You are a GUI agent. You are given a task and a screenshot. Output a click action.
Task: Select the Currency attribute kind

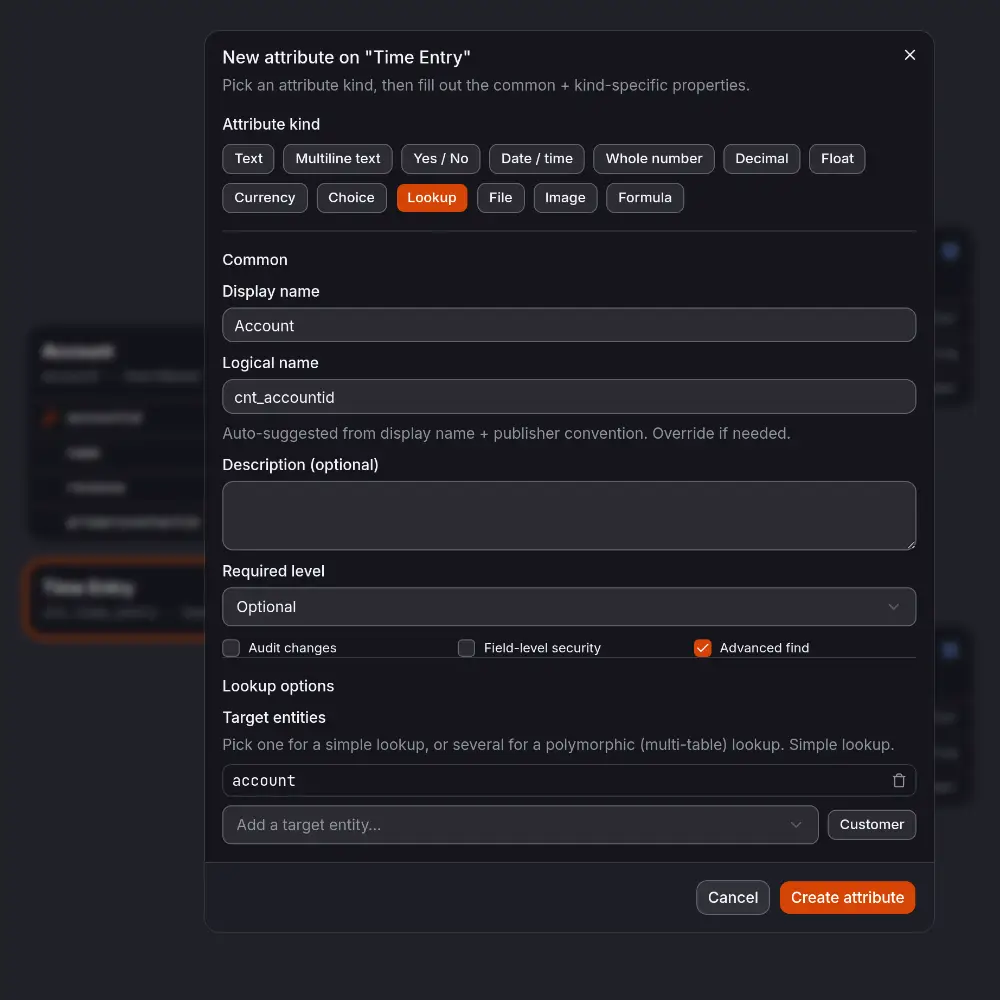tap(265, 198)
